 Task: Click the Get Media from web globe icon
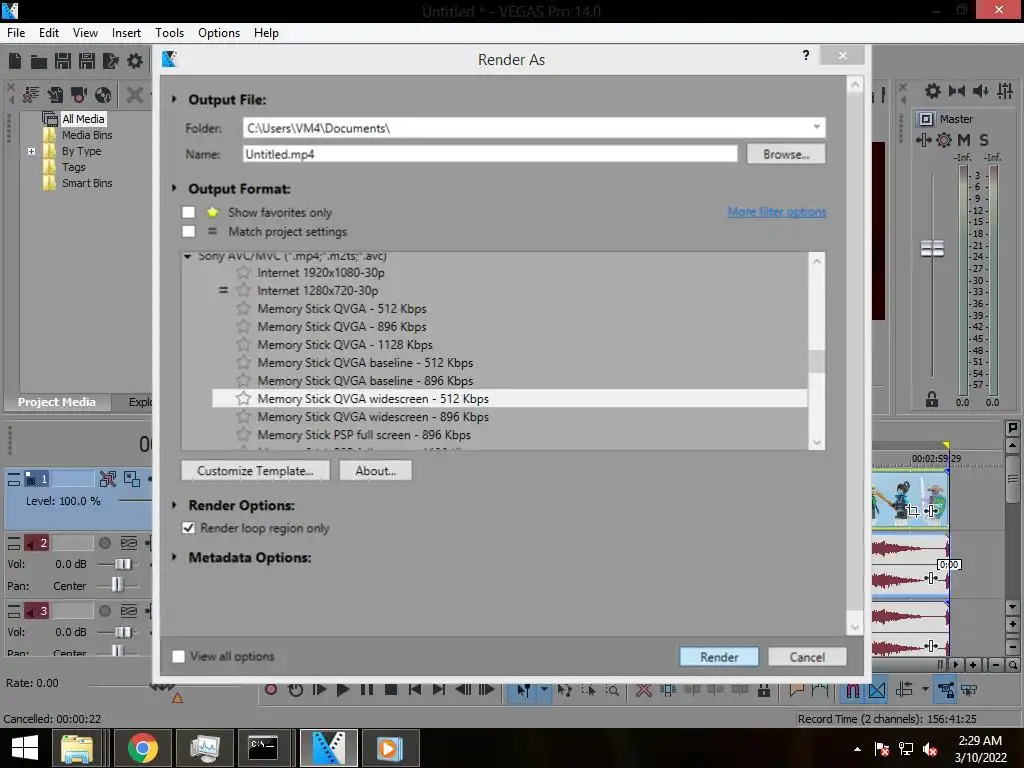click(103, 95)
